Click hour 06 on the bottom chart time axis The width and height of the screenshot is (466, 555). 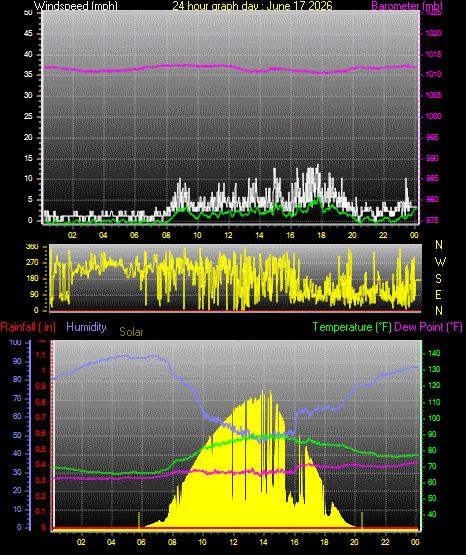click(x=141, y=542)
